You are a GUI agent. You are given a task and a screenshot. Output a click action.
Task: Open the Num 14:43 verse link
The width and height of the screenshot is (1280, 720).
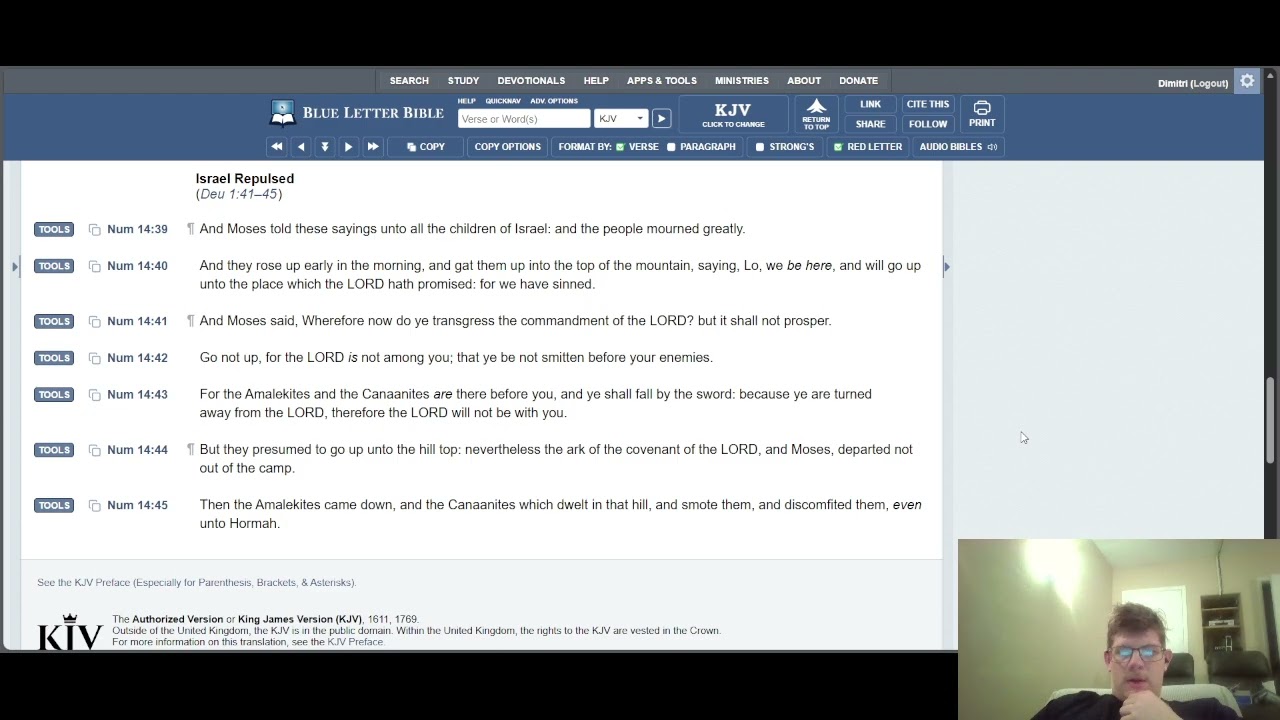(137, 395)
